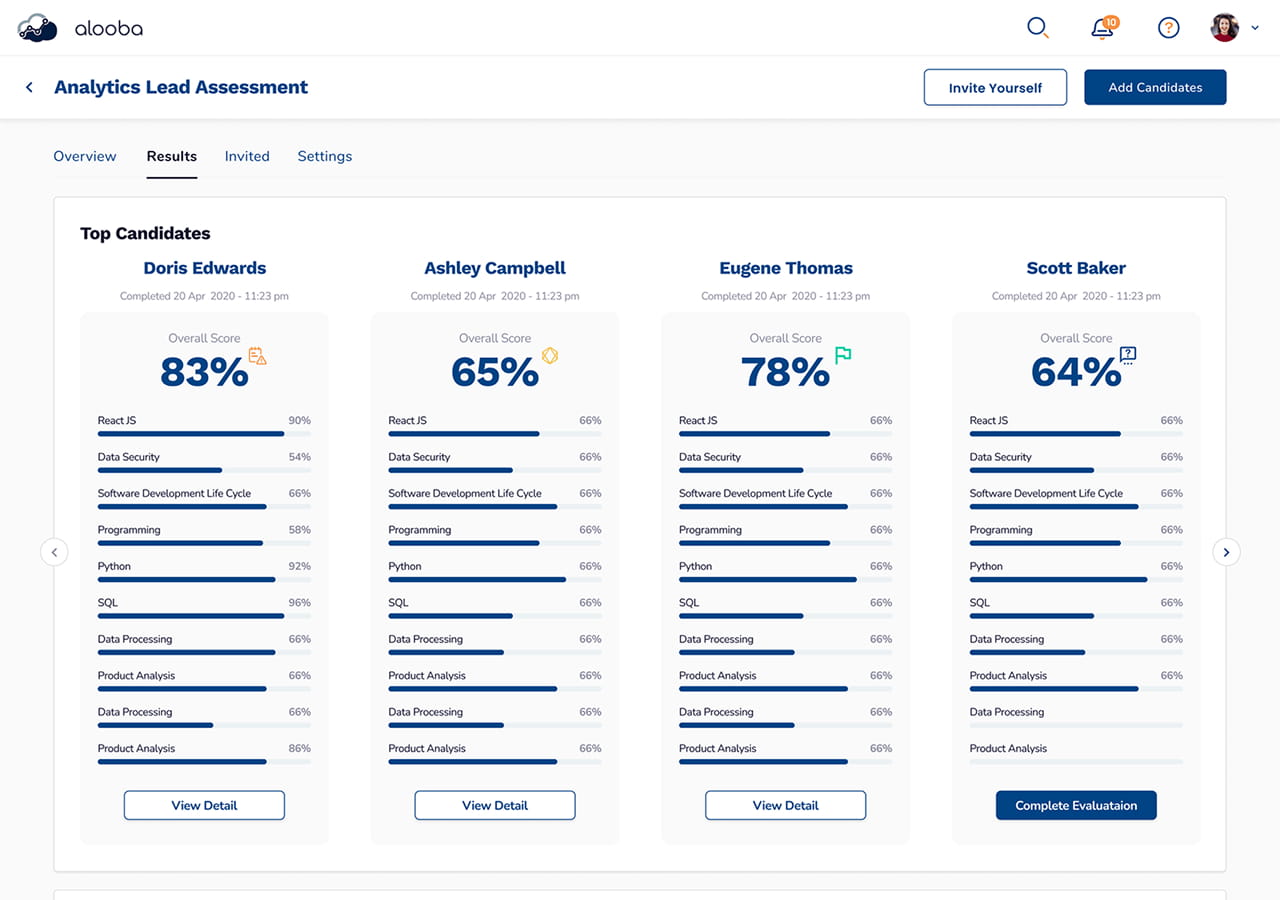This screenshot has width=1280, height=900.
Task: Click the 83% overall score
Action: click(x=204, y=372)
